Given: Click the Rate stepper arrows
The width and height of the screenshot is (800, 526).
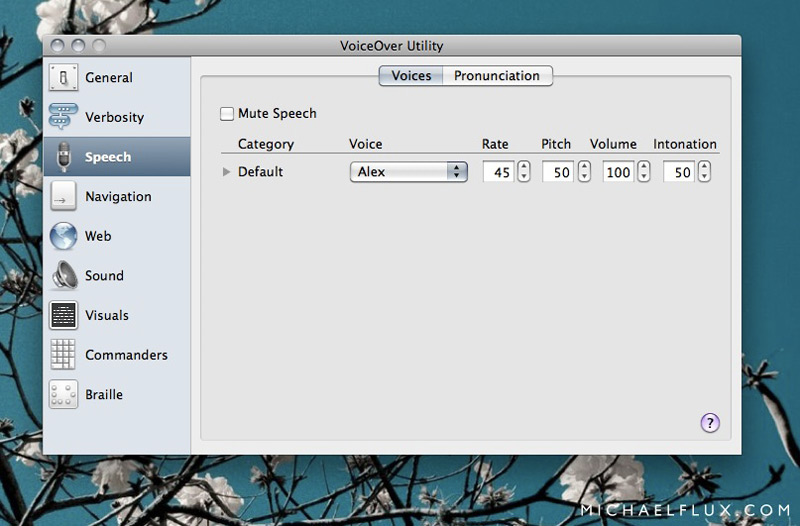Looking at the screenshot, I should tap(523, 172).
